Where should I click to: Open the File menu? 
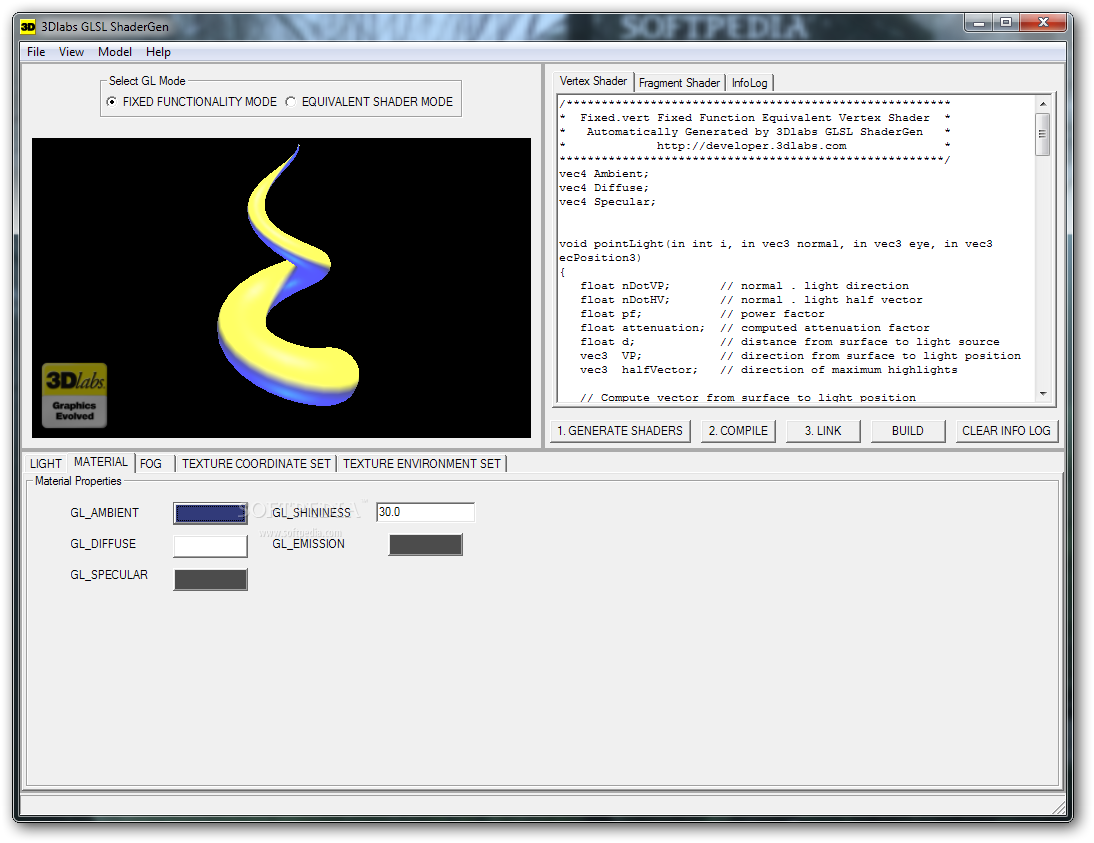coord(36,52)
